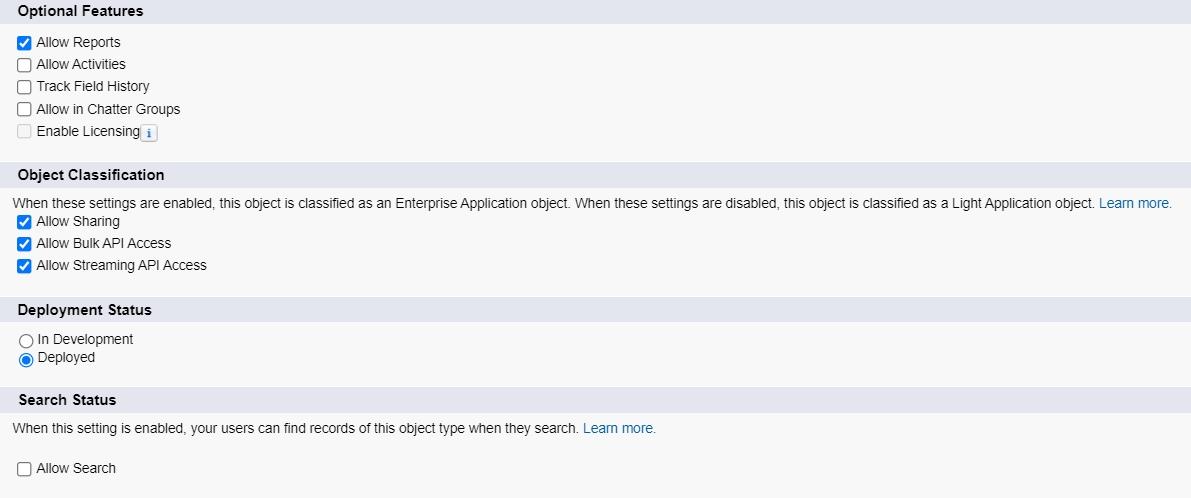Choose the Deployed radio button

coord(26,360)
